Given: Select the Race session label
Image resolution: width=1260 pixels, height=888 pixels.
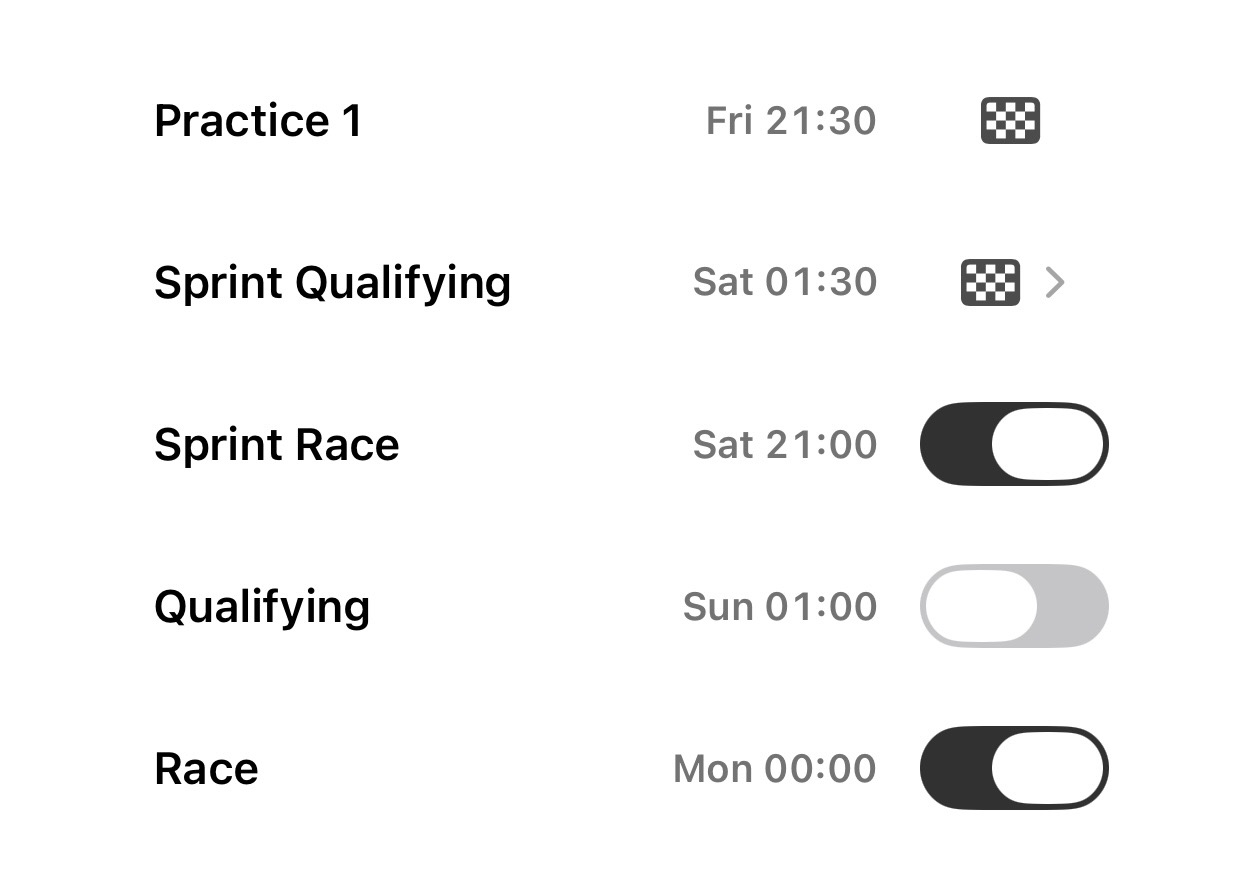Looking at the screenshot, I should point(206,769).
